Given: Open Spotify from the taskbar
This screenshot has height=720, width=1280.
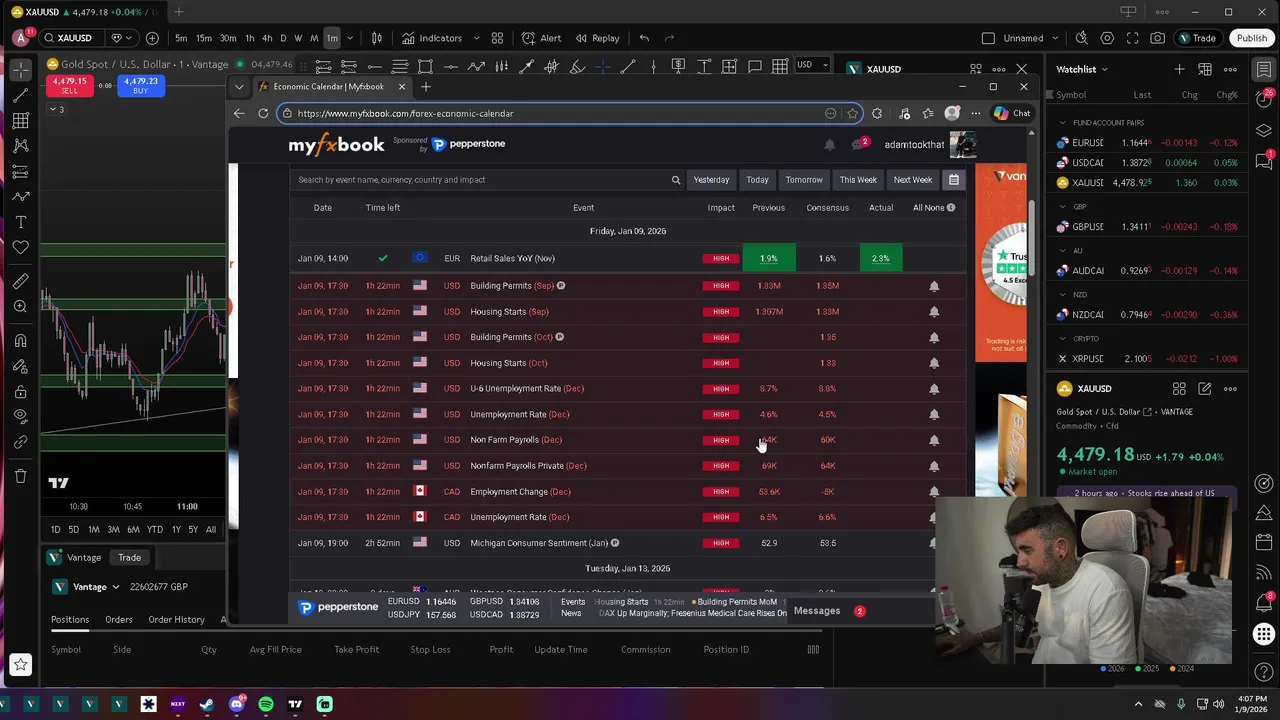Looking at the screenshot, I should 266,704.
